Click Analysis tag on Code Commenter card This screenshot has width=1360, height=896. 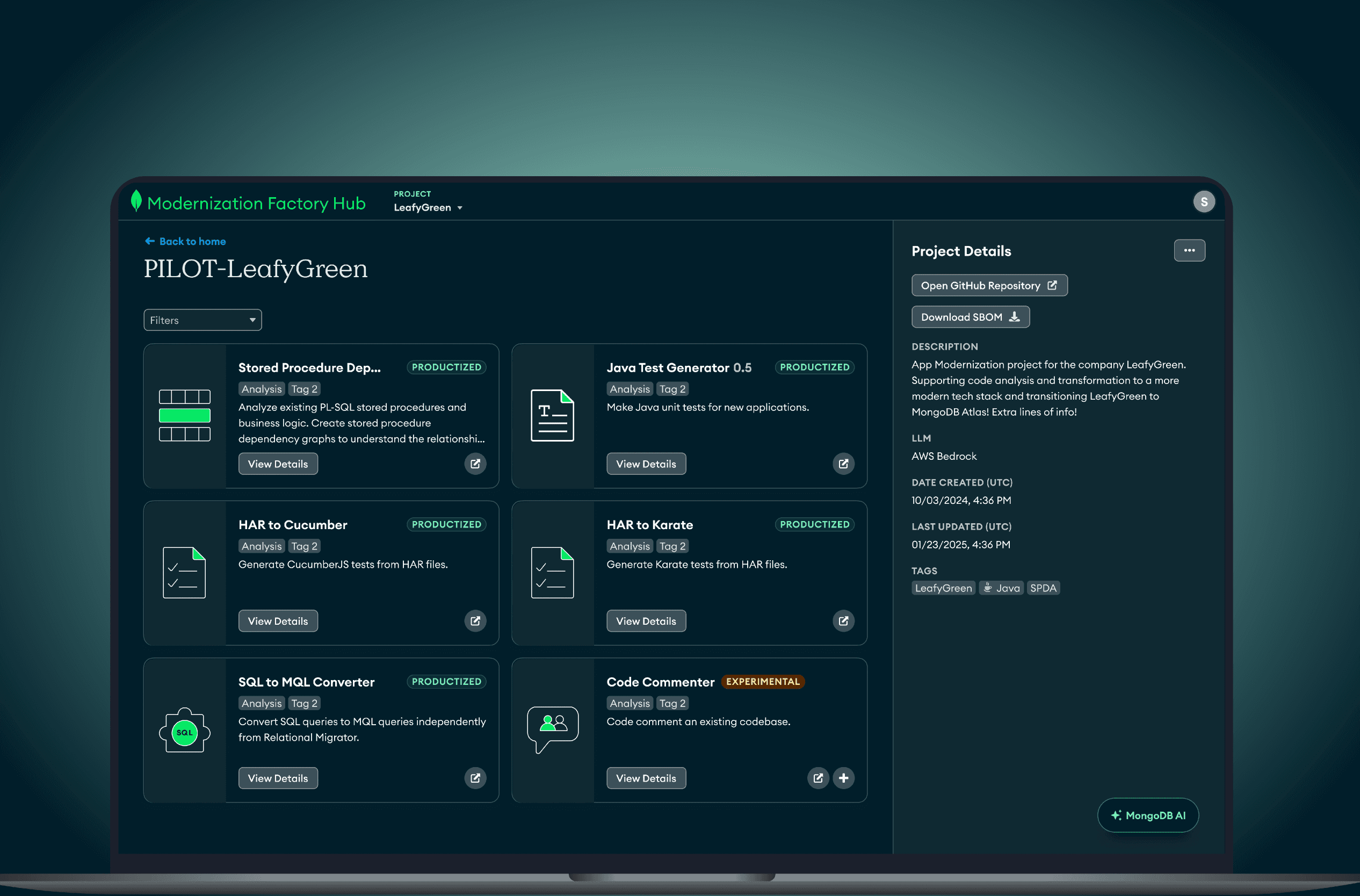click(x=629, y=703)
